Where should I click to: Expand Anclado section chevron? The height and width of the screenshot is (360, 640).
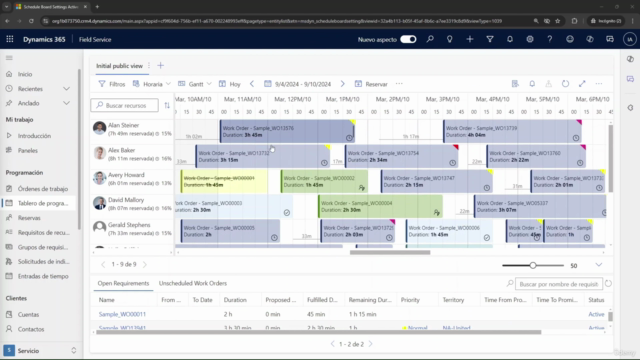point(67,103)
